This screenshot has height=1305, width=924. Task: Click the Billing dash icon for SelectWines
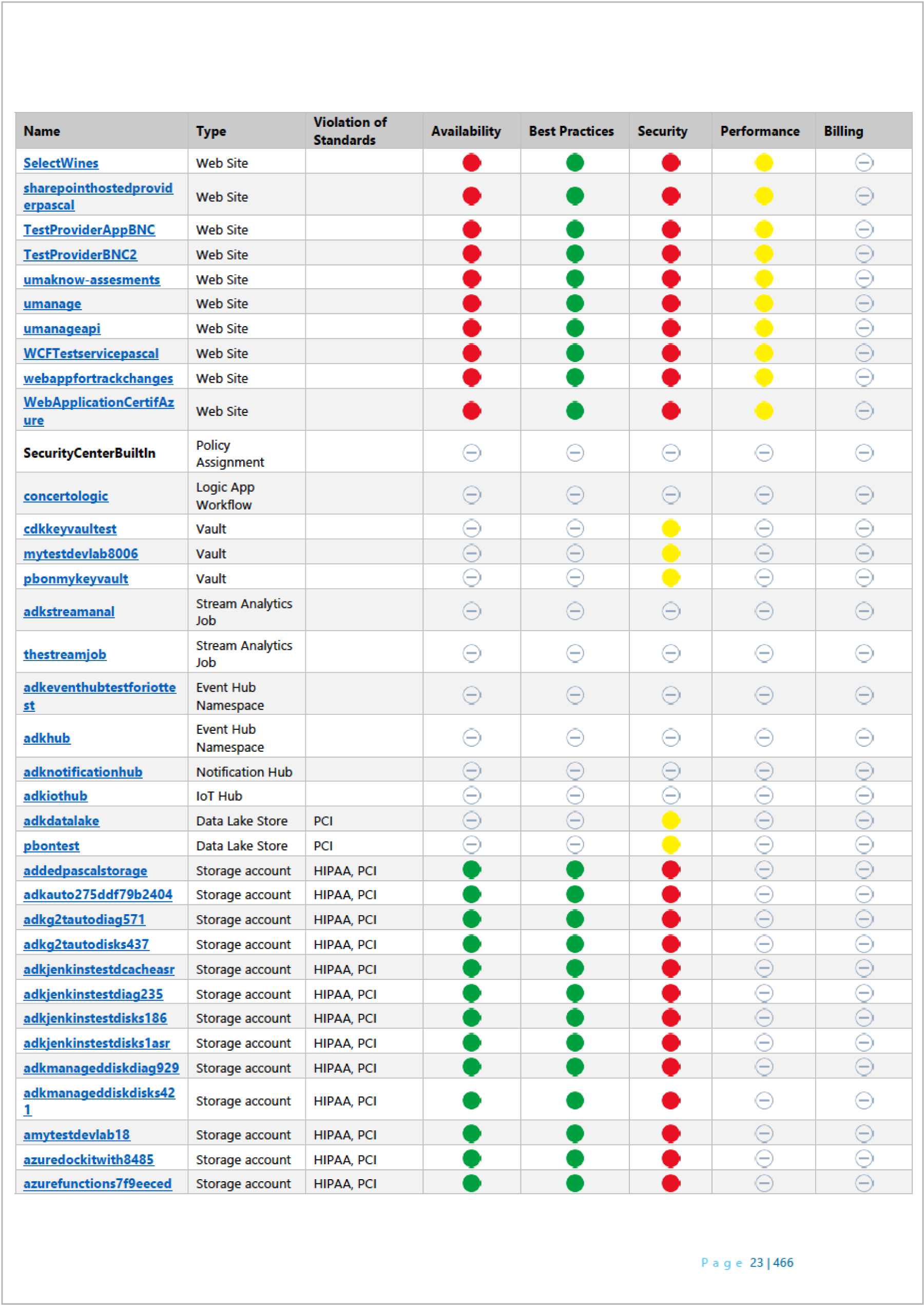pos(864,163)
